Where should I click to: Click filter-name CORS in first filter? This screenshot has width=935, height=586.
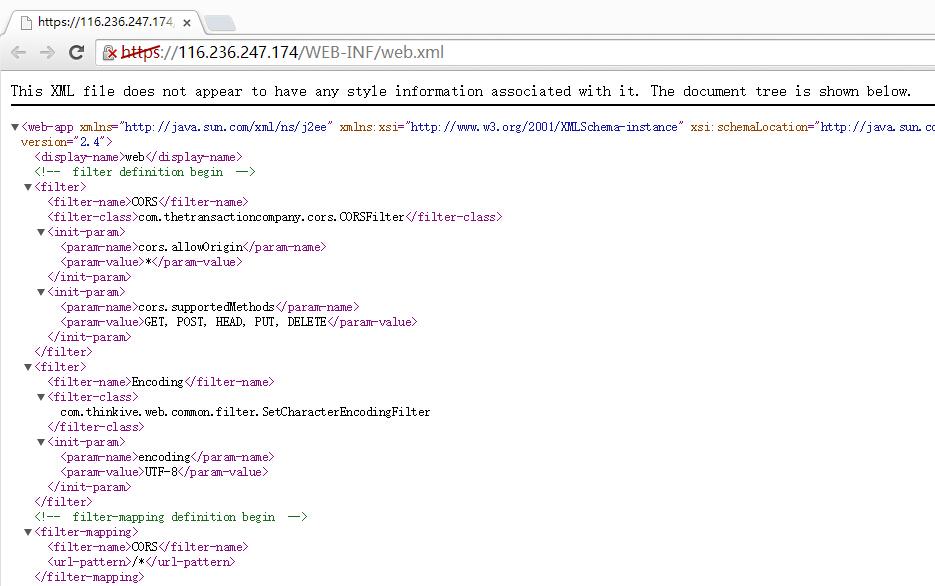click(x=144, y=202)
